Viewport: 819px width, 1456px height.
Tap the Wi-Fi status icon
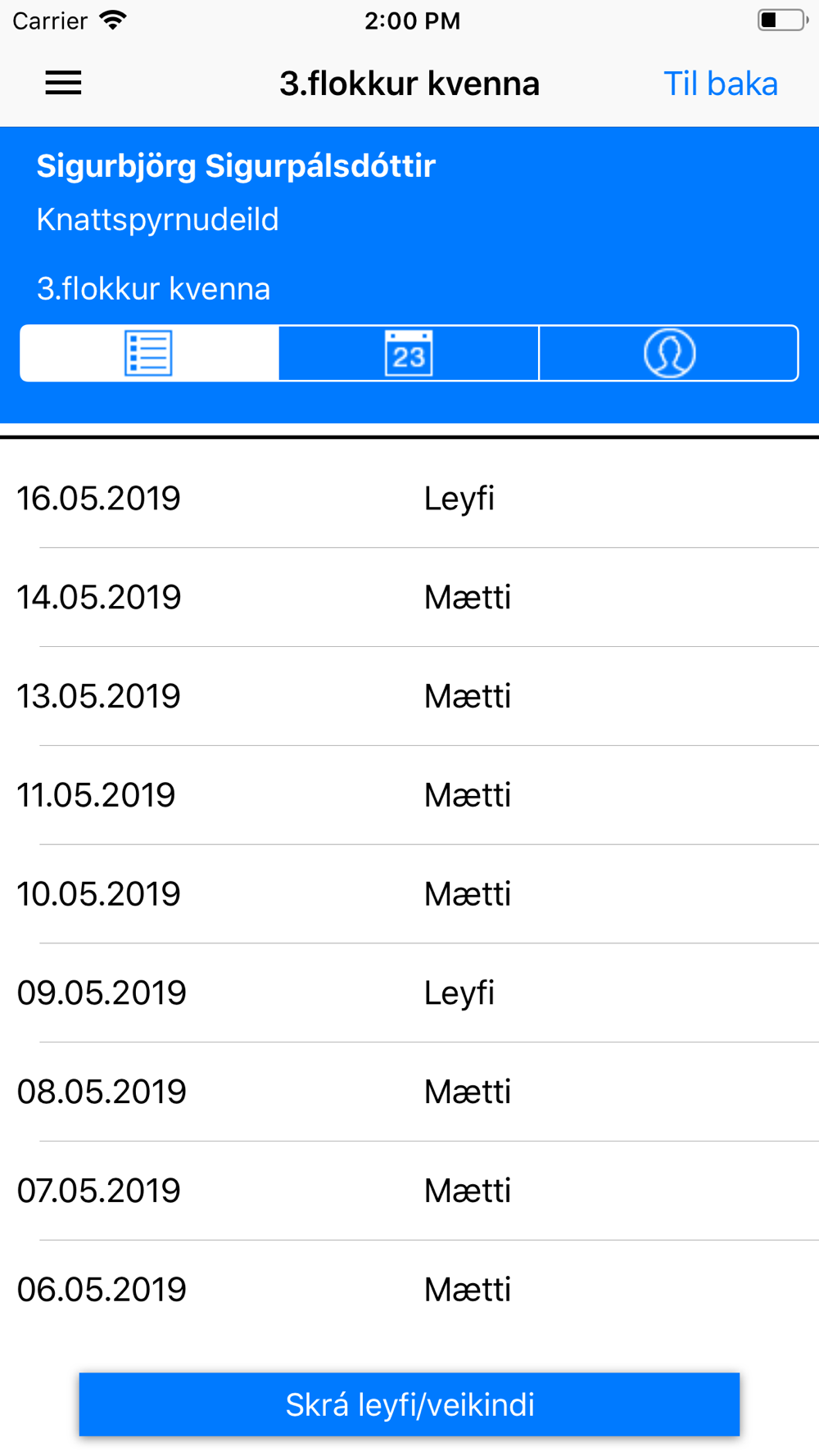point(113,20)
